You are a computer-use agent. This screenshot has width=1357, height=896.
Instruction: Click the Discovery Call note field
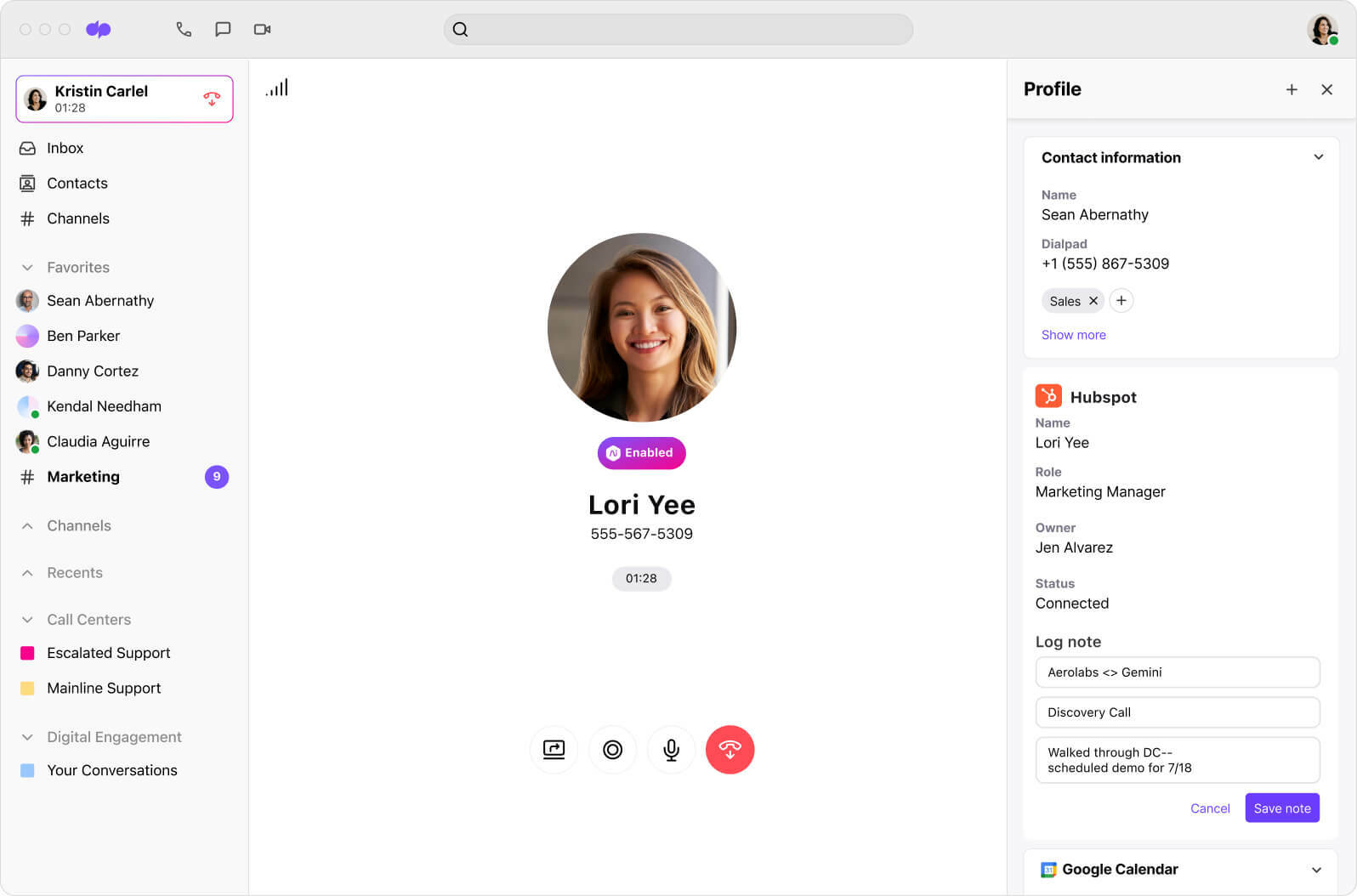(1178, 712)
